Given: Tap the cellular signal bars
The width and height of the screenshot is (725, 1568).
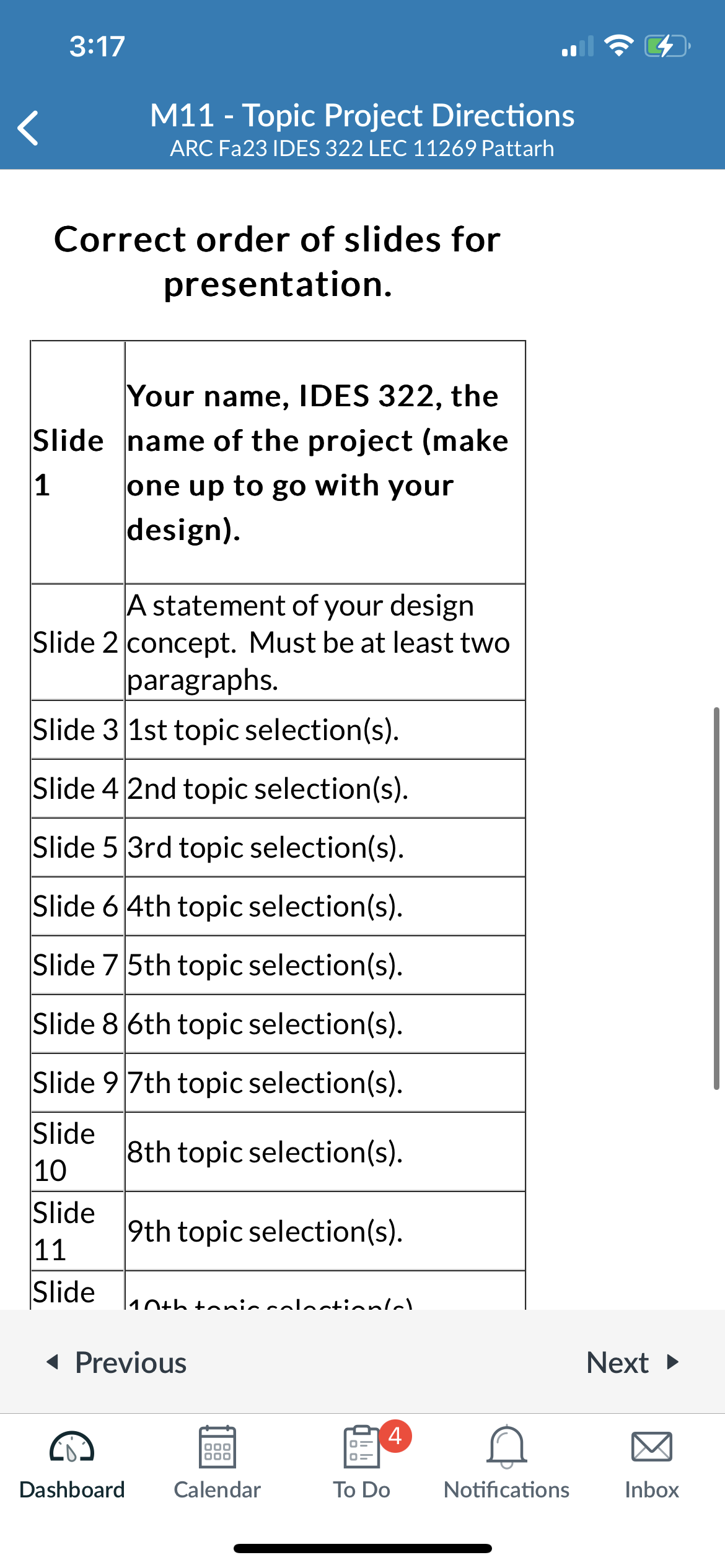Looking at the screenshot, I should pos(578,46).
